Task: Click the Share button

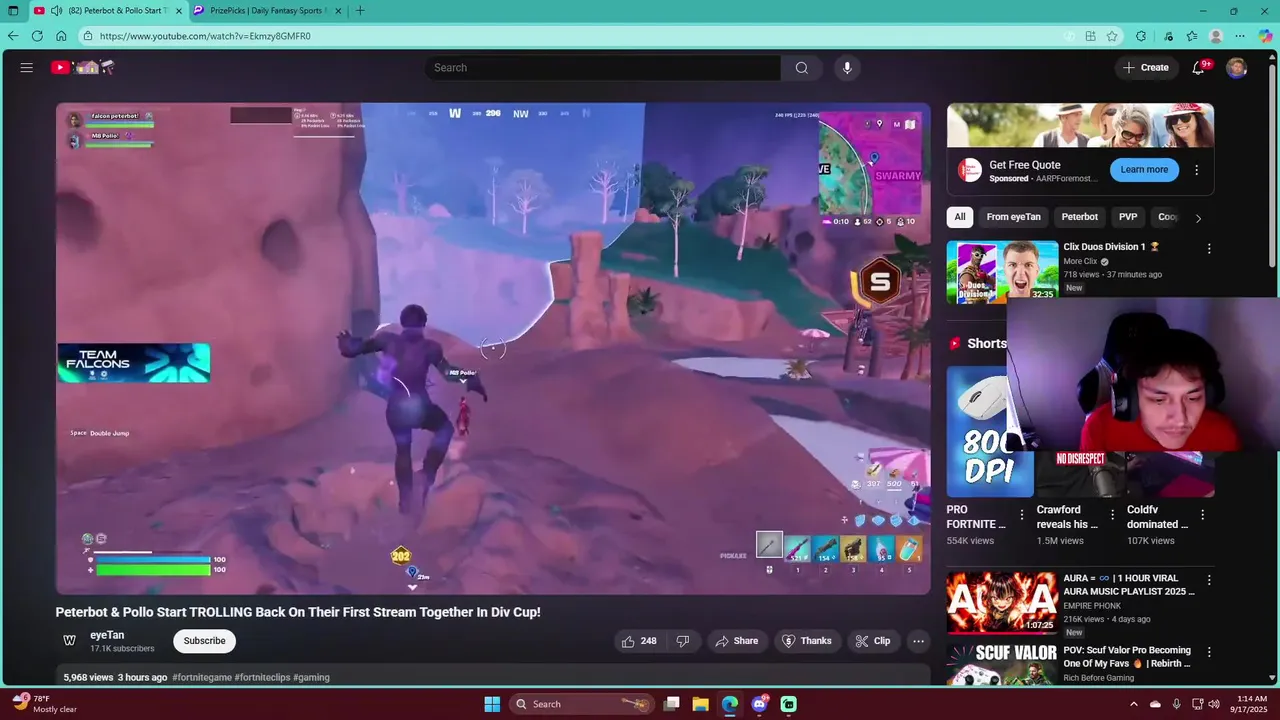Action: pos(735,641)
